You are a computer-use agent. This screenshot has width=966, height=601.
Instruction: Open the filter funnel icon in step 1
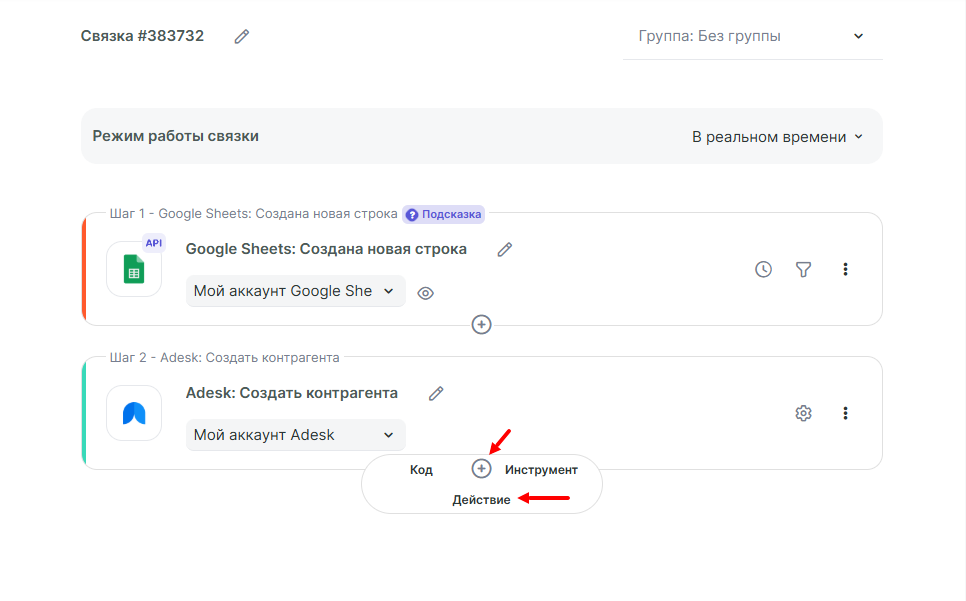click(x=803, y=269)
